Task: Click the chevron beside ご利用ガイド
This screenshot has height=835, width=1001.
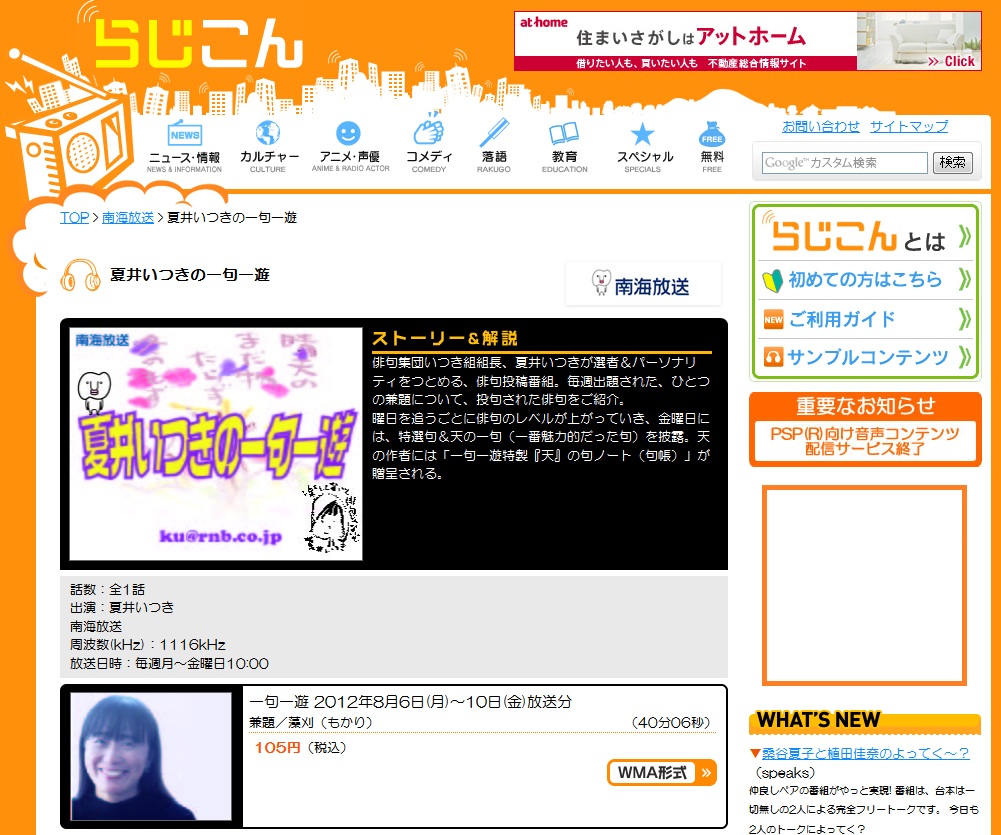Action: click(965, 319)
